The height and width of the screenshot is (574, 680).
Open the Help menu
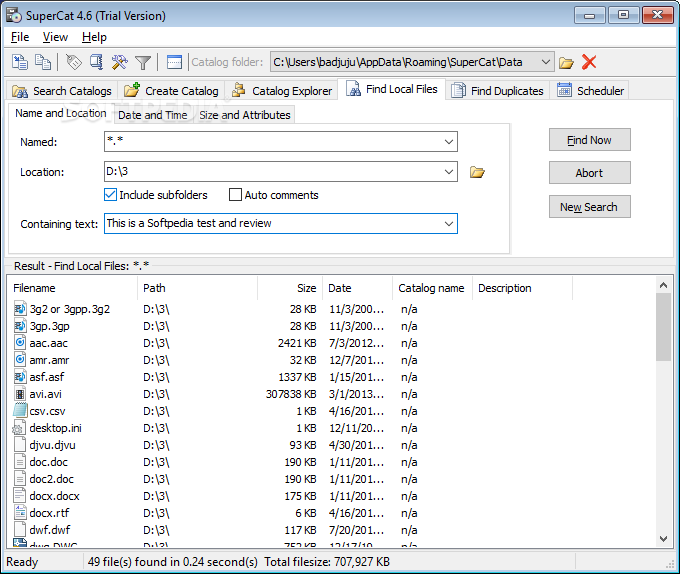[x=94, y=37]
